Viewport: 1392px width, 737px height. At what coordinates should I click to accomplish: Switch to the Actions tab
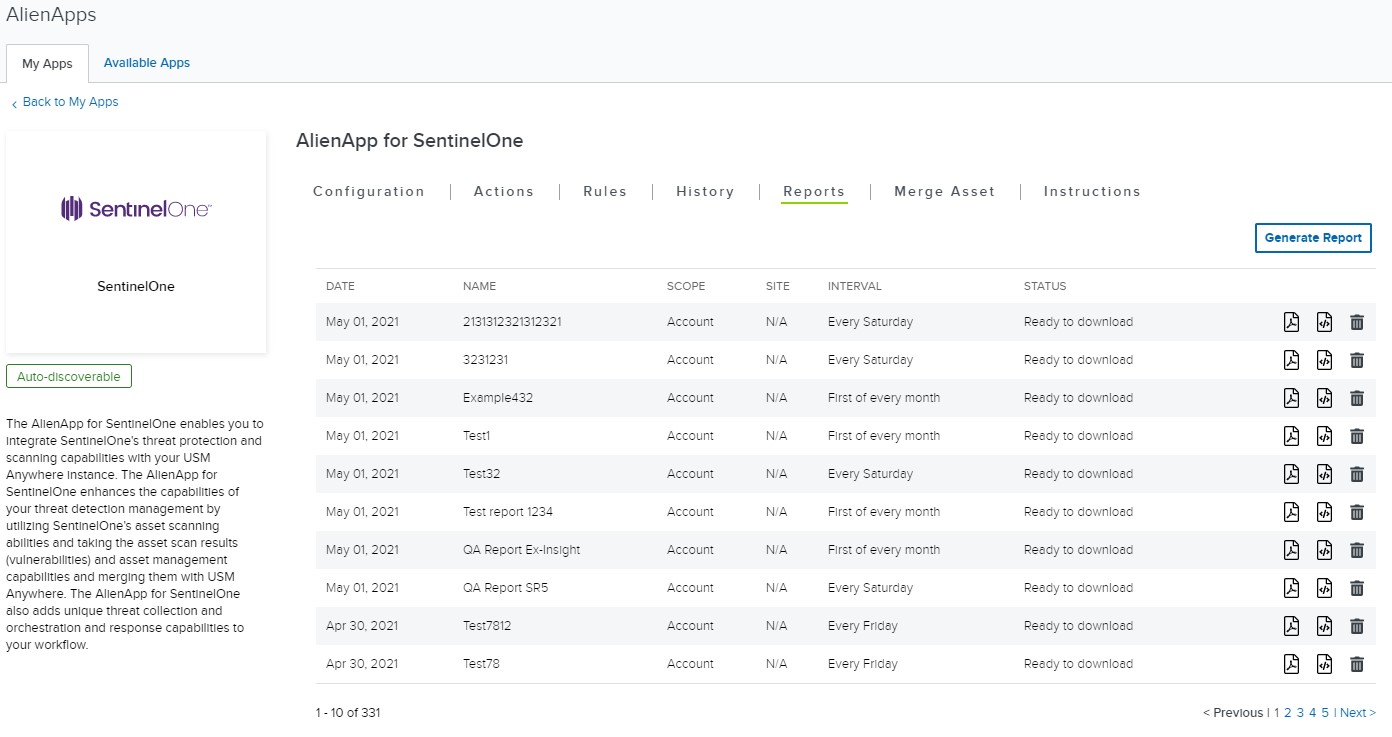click(x=504, y=191)
